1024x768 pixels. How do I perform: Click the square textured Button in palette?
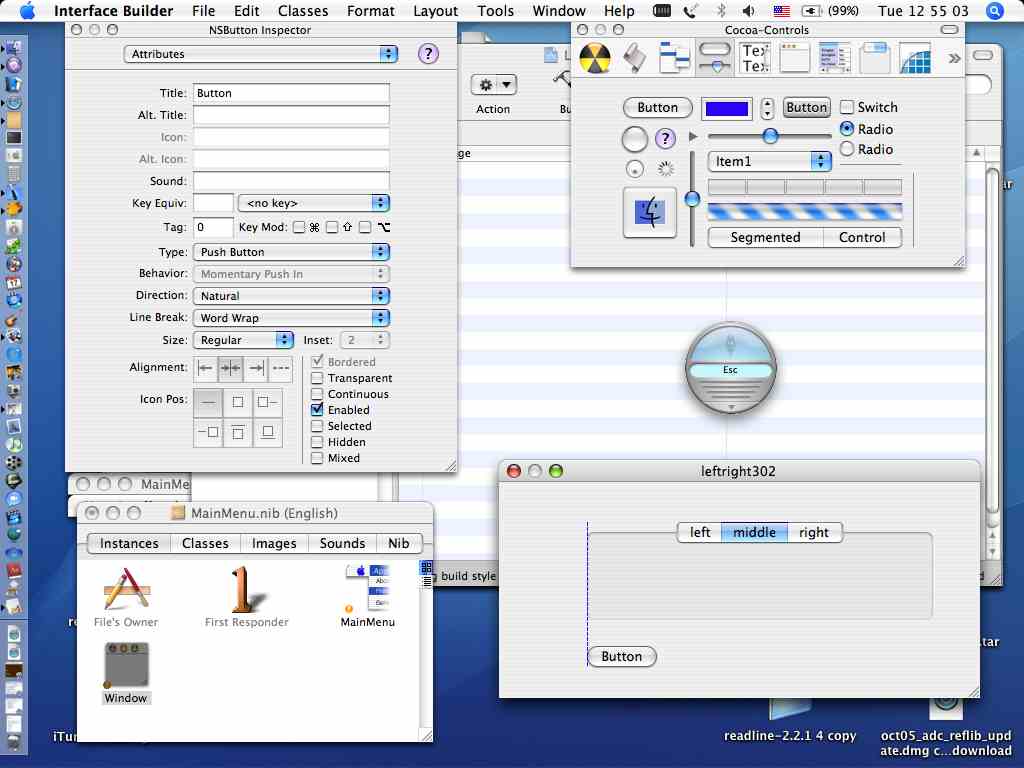[x=807, y=107]
